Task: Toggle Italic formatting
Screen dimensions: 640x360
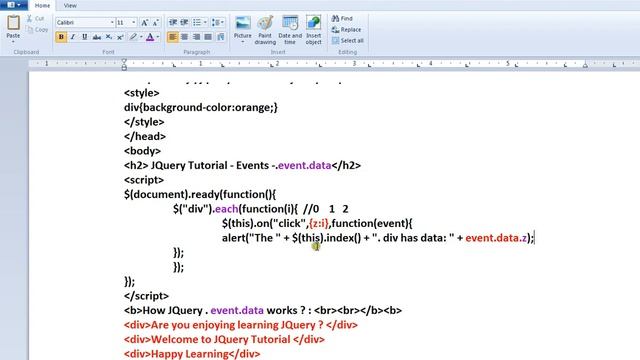Action: click(73, 37)
